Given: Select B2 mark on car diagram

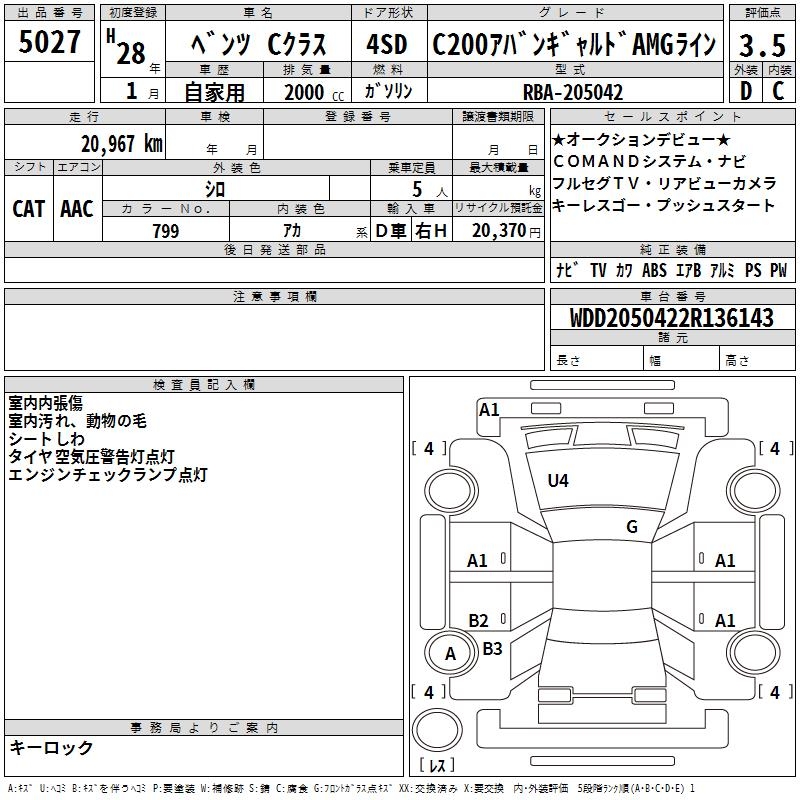Looking at the screenshot, I should 478,620.
